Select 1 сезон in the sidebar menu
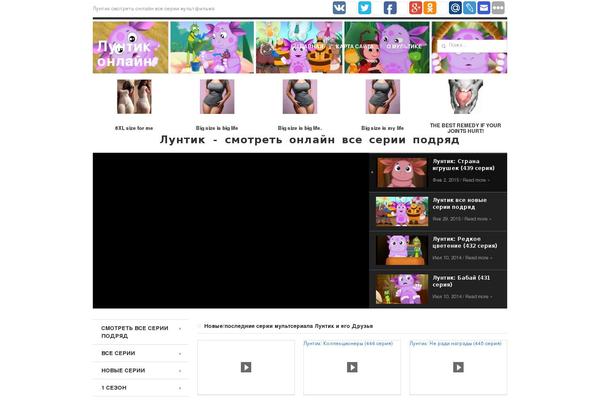This screenshot has width=600, height=400. (x=114, y=387)
